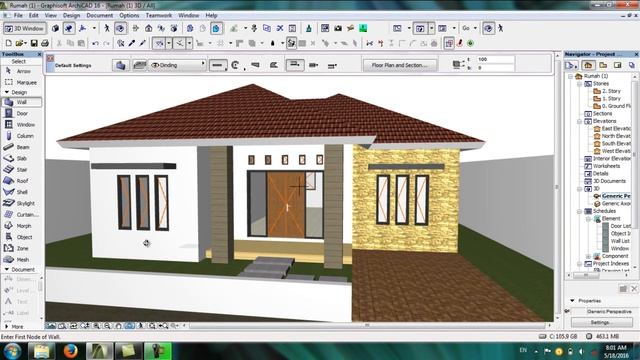Click the wall top height input field
The height and width of the screenshot is (360, 640).
495,60
